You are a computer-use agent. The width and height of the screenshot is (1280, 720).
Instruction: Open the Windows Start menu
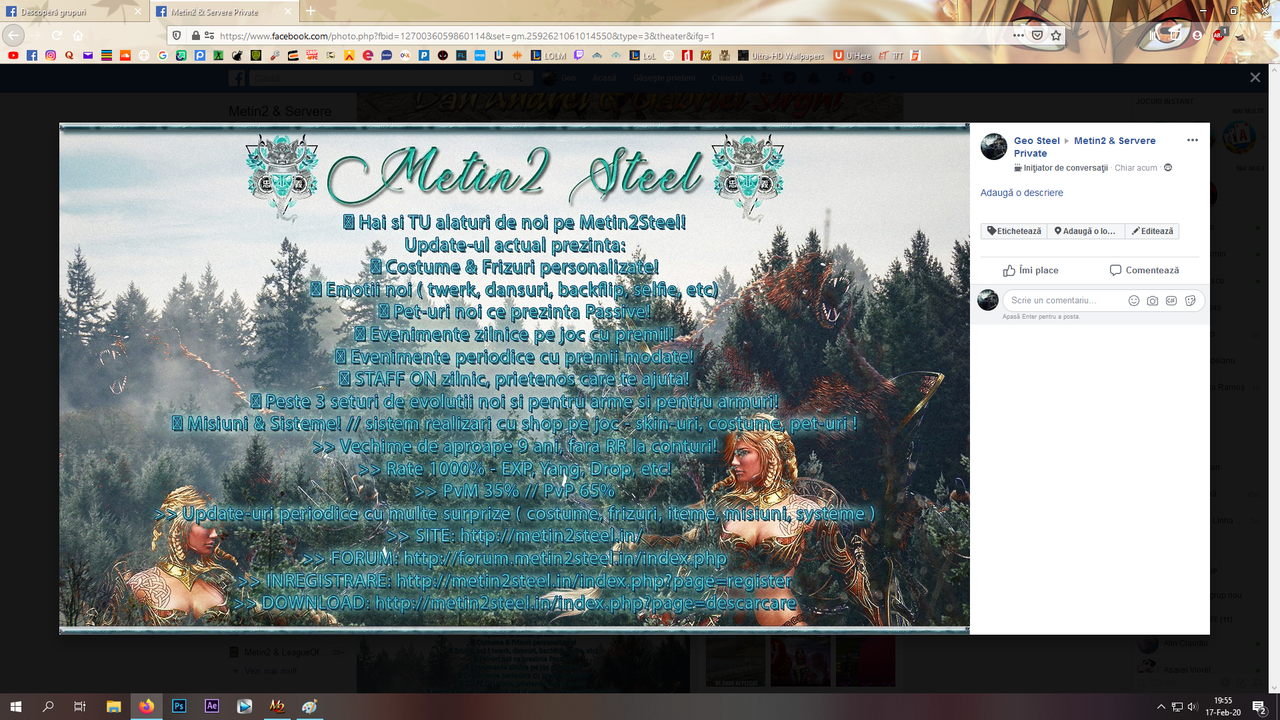(x=16, y=706)
